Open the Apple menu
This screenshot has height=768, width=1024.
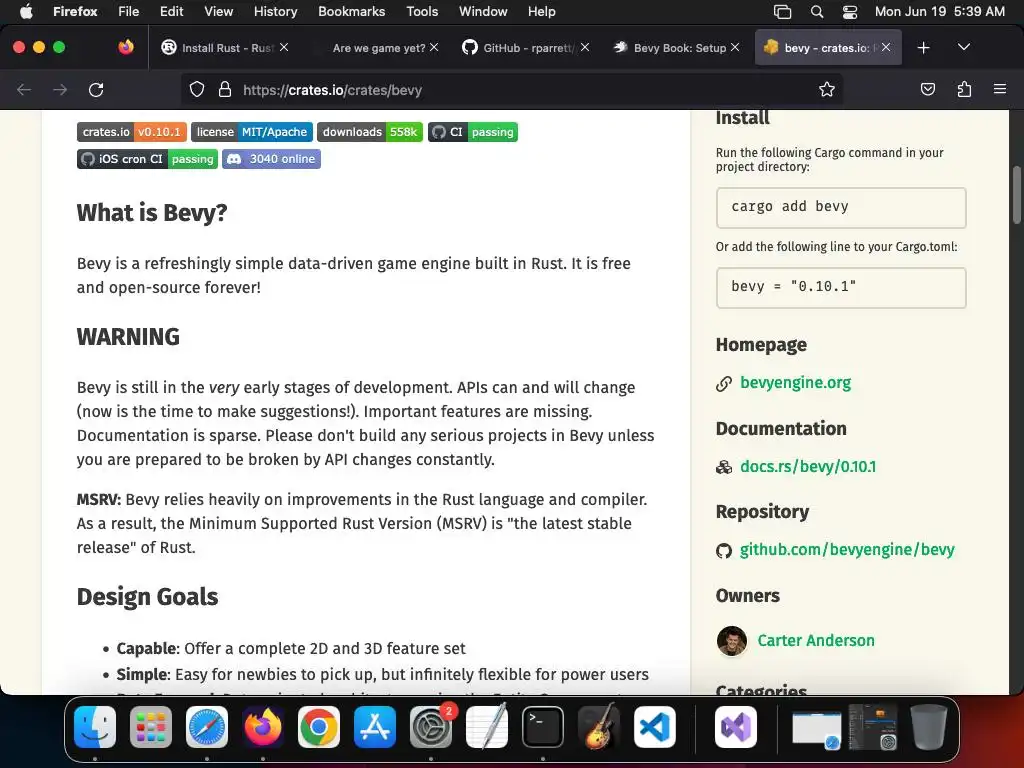(26, 12)
